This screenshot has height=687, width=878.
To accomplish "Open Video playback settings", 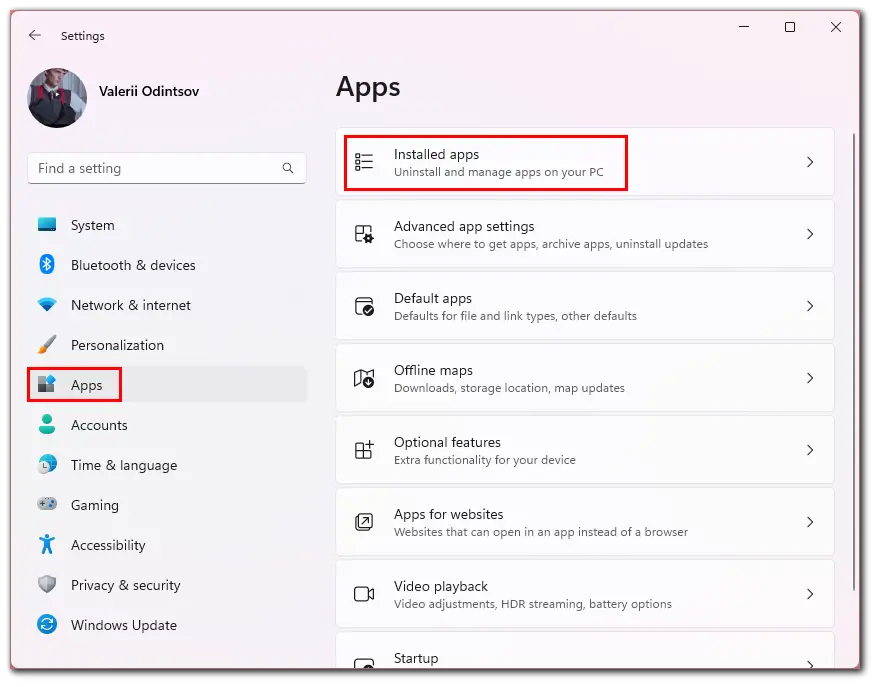I will 585,594.
